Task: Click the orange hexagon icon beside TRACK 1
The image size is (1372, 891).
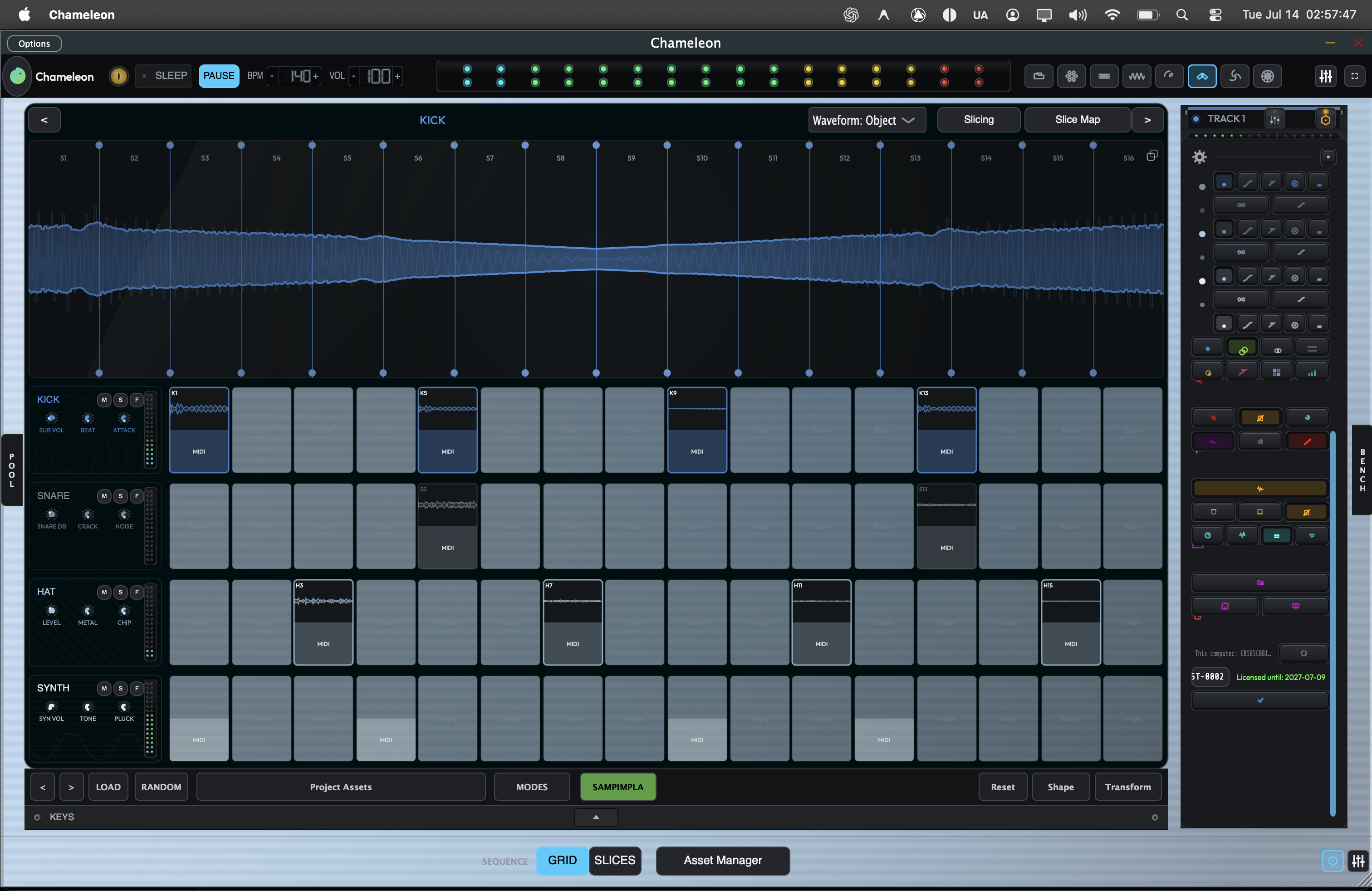Action: pyautogui.click(x=1325, y=119)
